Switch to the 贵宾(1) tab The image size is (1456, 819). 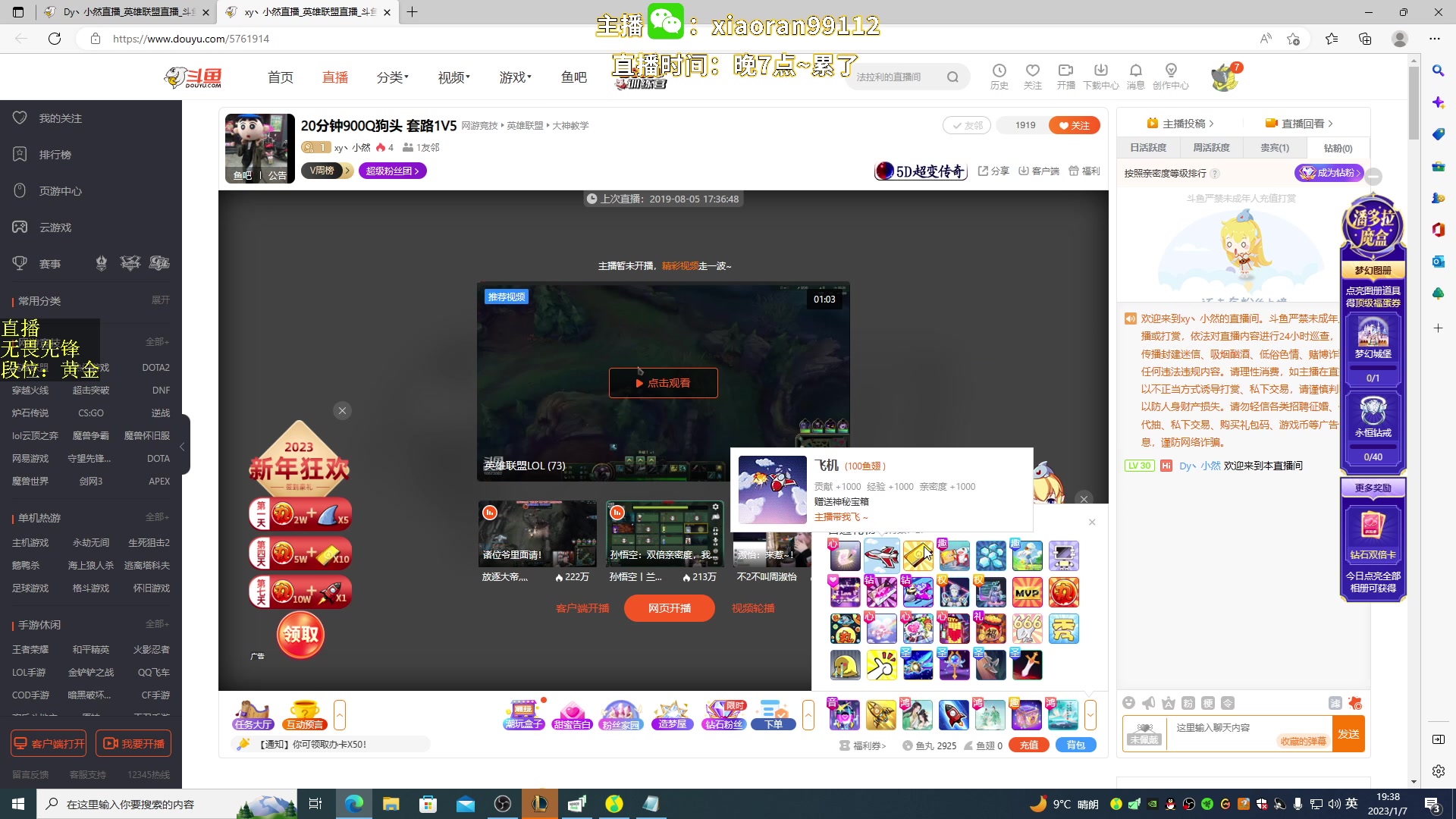1275,148
